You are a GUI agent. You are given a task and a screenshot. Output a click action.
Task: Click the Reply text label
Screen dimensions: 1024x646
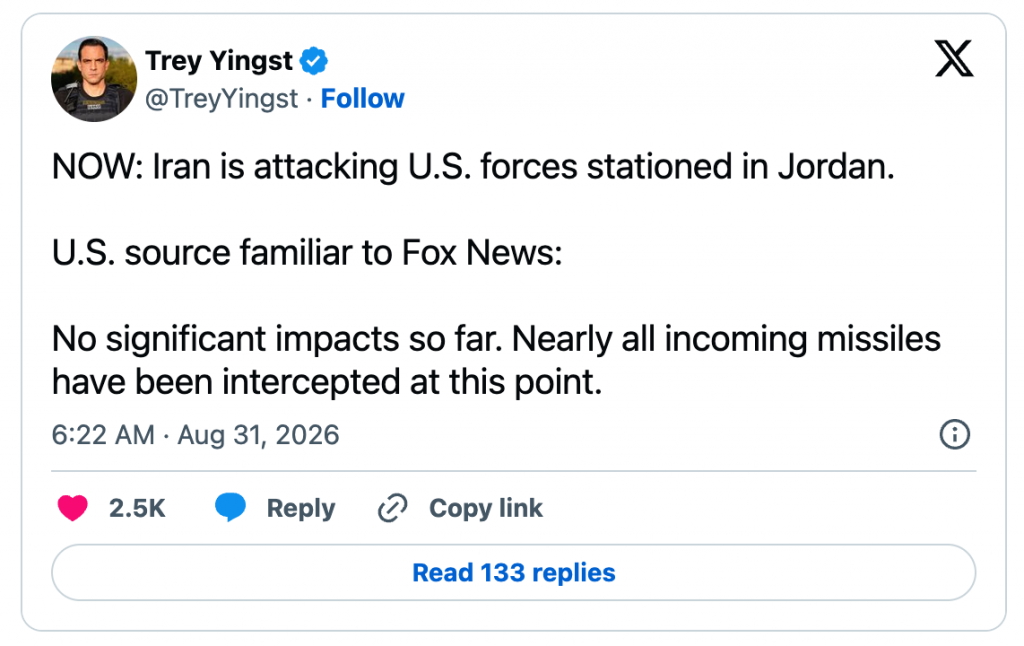tap(301, 508)
